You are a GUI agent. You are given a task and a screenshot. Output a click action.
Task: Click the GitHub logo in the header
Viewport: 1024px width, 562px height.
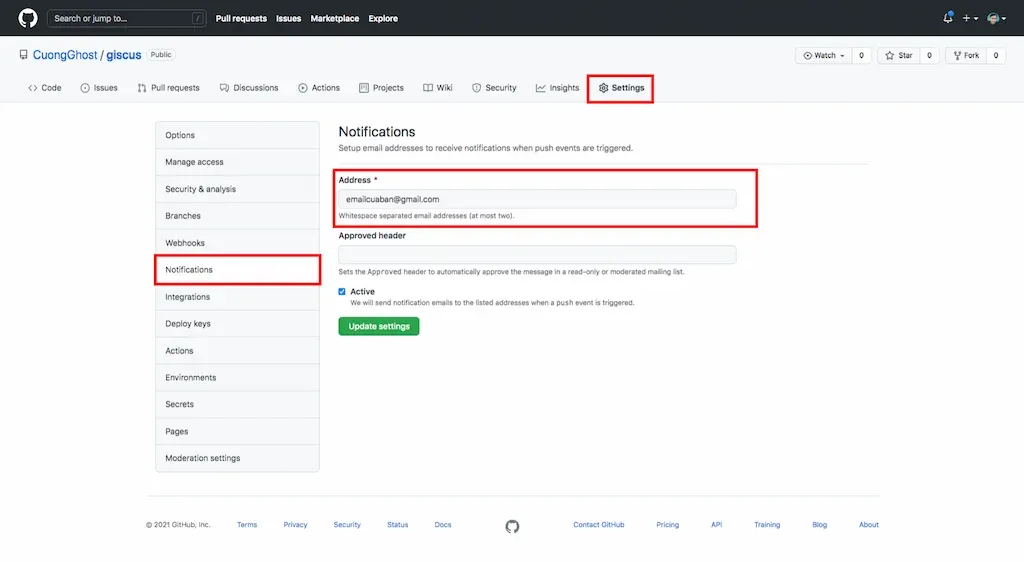[27, 18]
